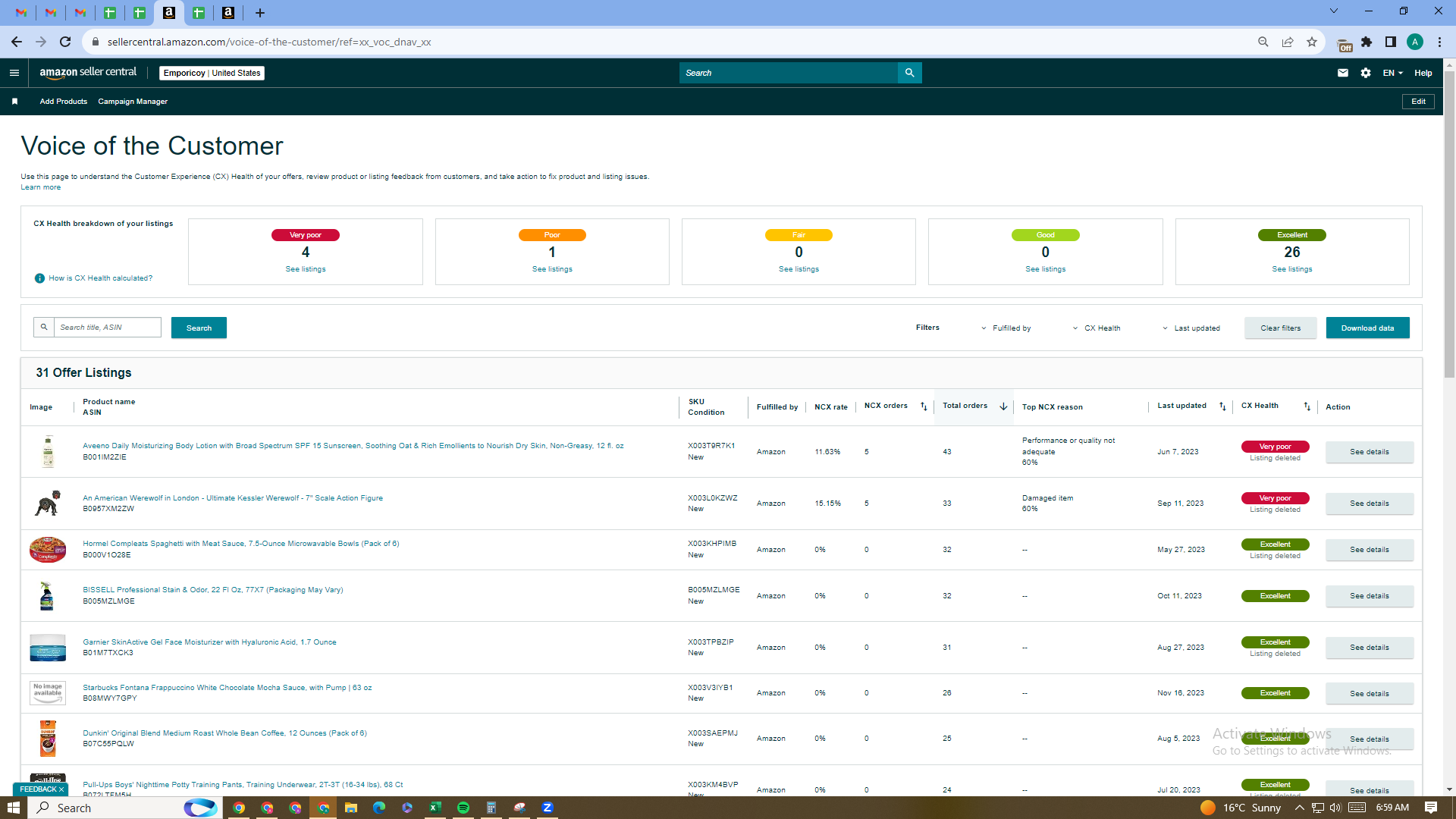Click the Emporicoy United States account switcher
The width and height of the screenshot is (1456, 819).
pos(212,73)
